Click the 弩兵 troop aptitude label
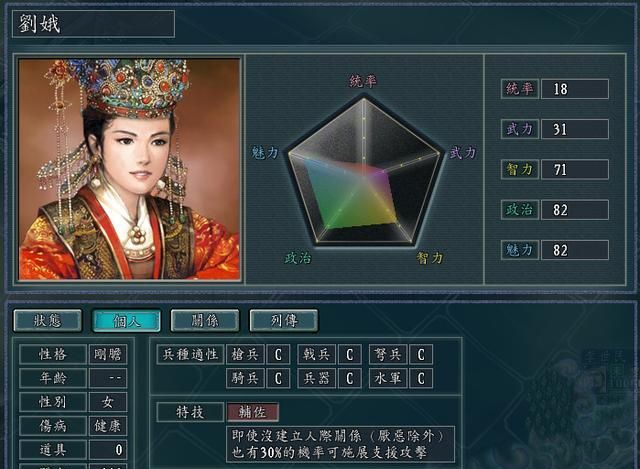The height and width of the screenshot is (469, 640). pos(388,354)
